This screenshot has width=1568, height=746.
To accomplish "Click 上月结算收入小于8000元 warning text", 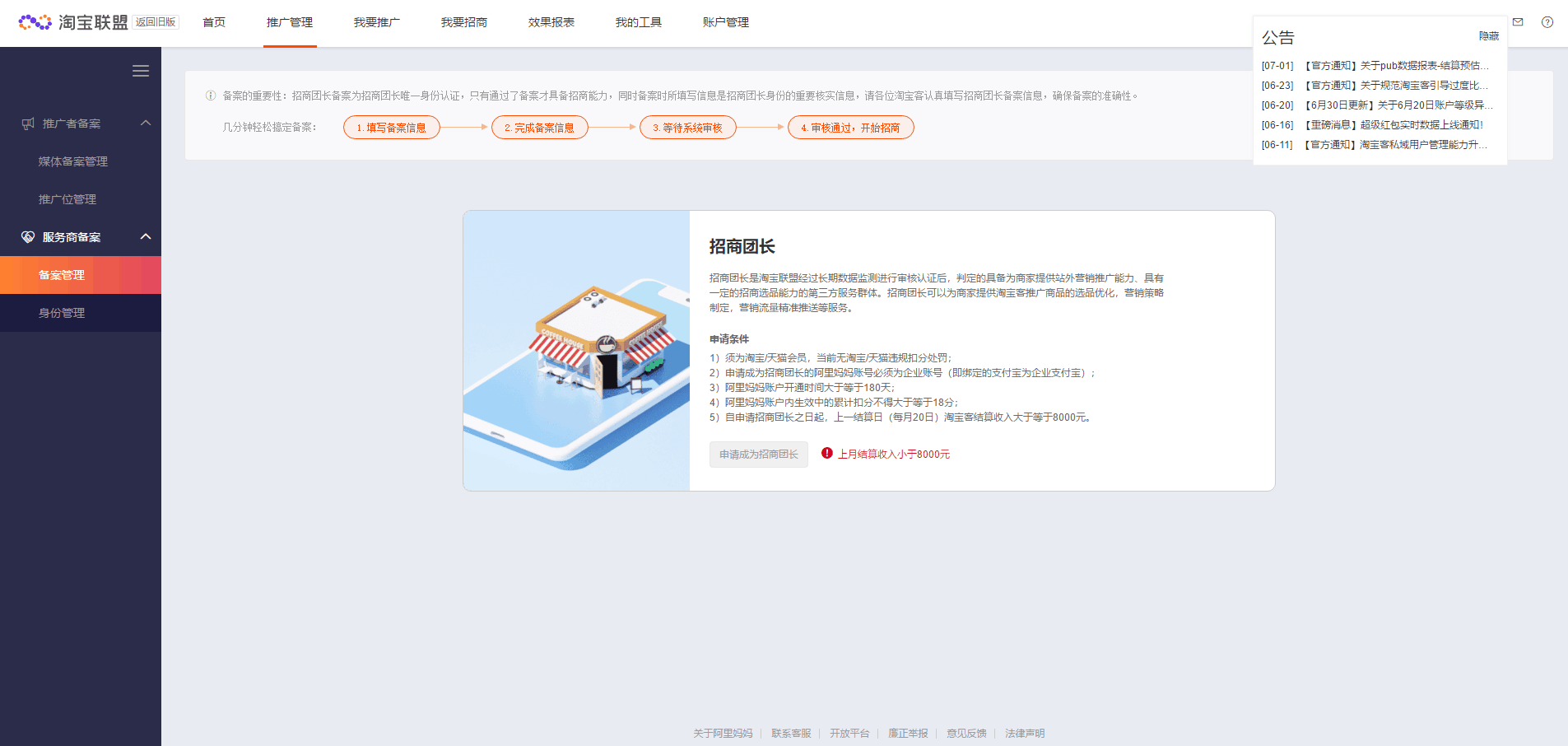I will tap(894, 455).
